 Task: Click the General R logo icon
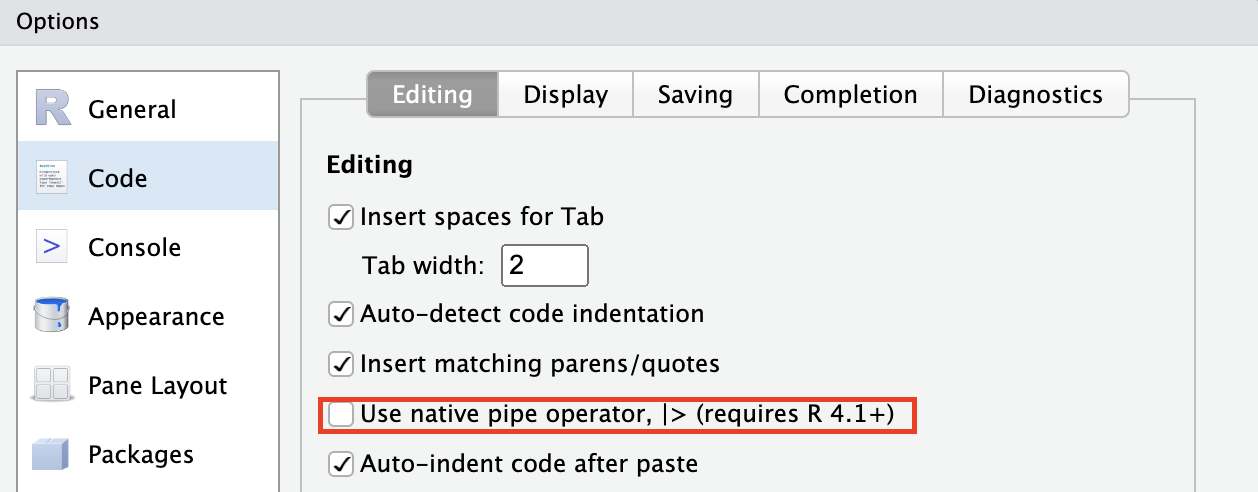point(54,108)
